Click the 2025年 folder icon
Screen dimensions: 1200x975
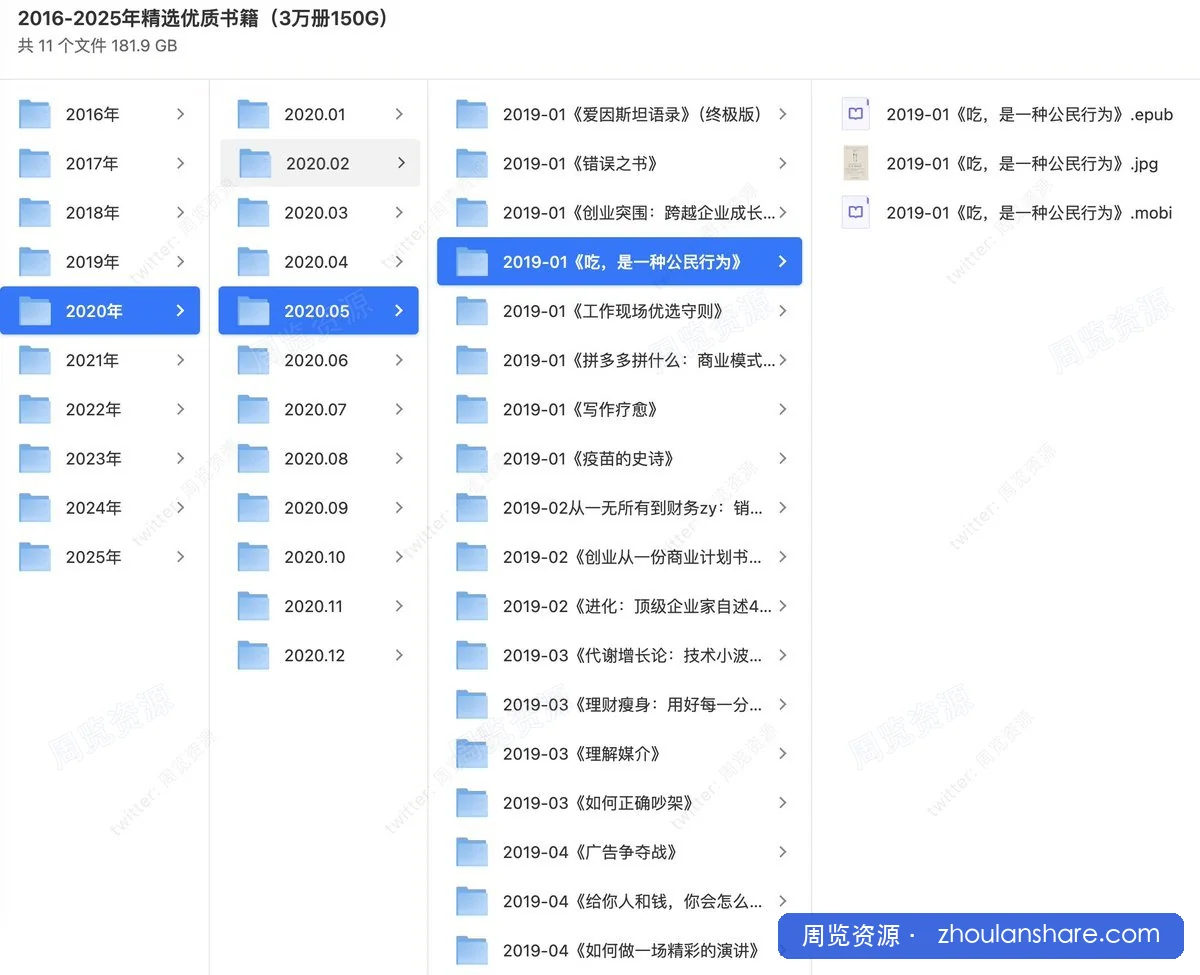(x=35, y=557)
